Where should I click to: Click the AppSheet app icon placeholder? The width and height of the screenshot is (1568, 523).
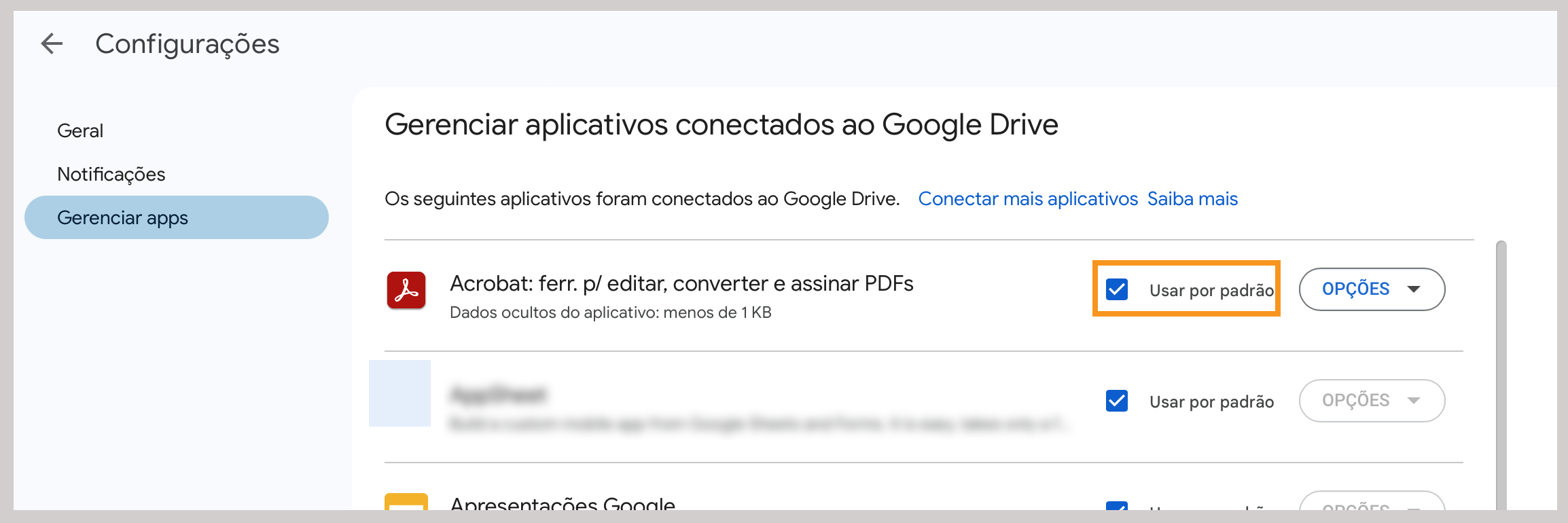pyautogui.click(x=399, y=394)
